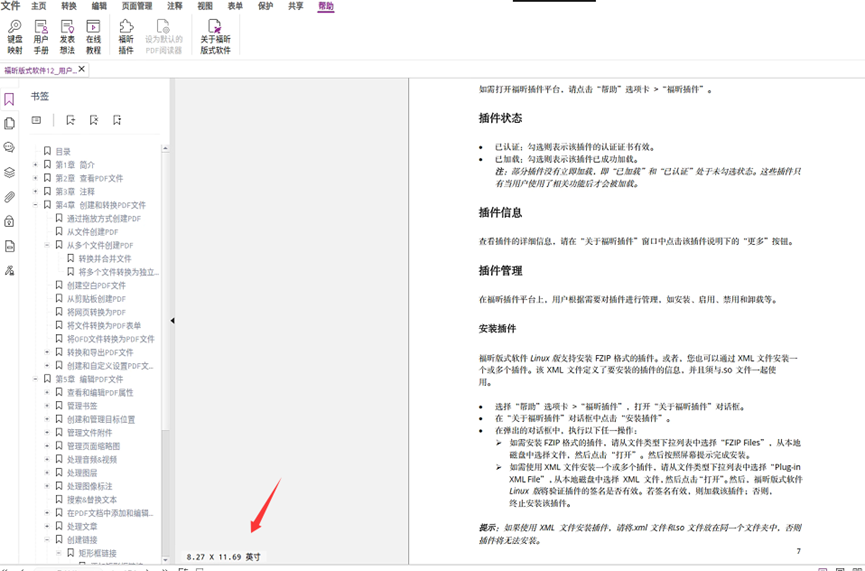
Task: Open 在线教程 online tutorials
Action: [x=93, y=37]
